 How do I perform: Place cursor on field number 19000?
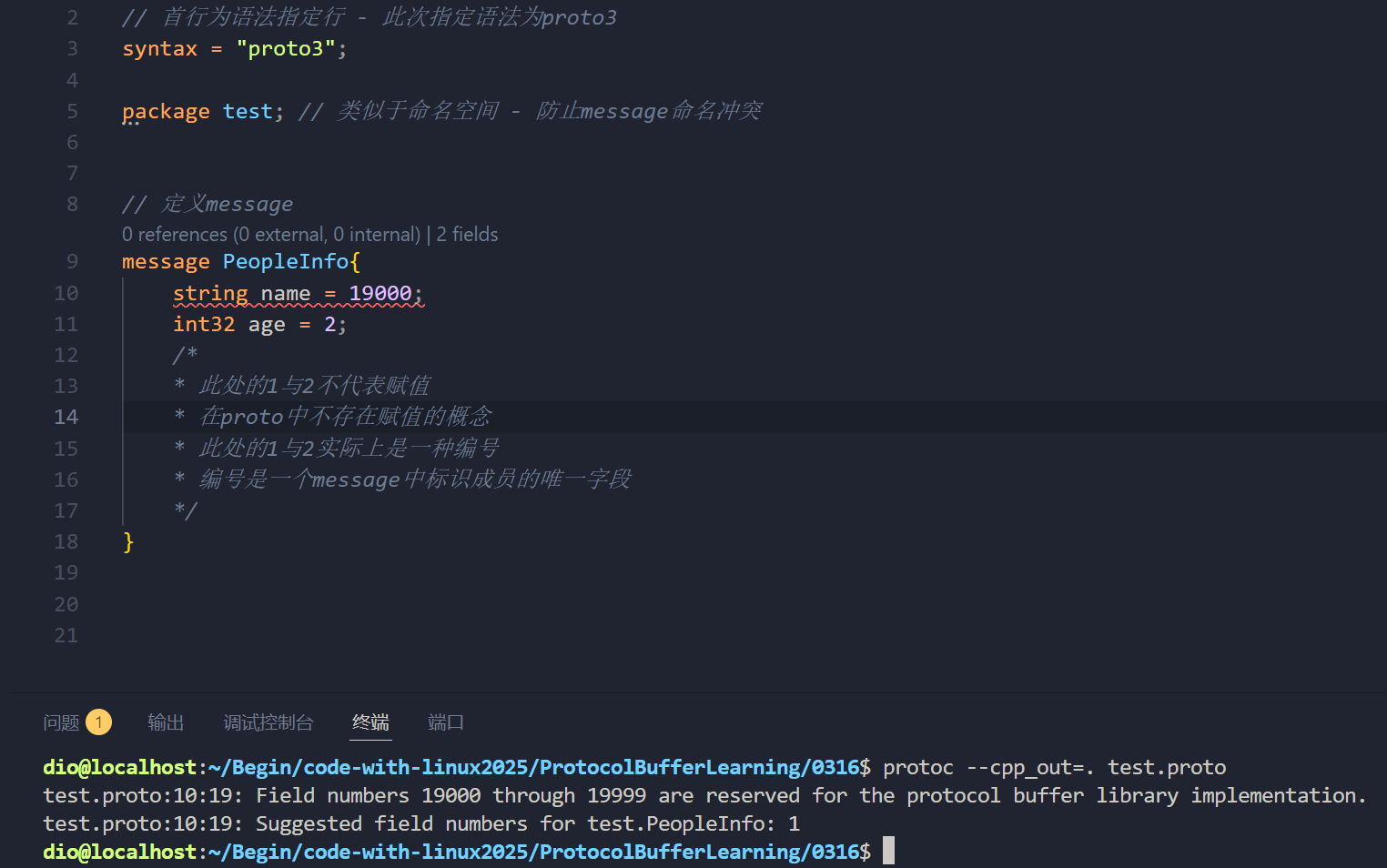pos(380,294)
